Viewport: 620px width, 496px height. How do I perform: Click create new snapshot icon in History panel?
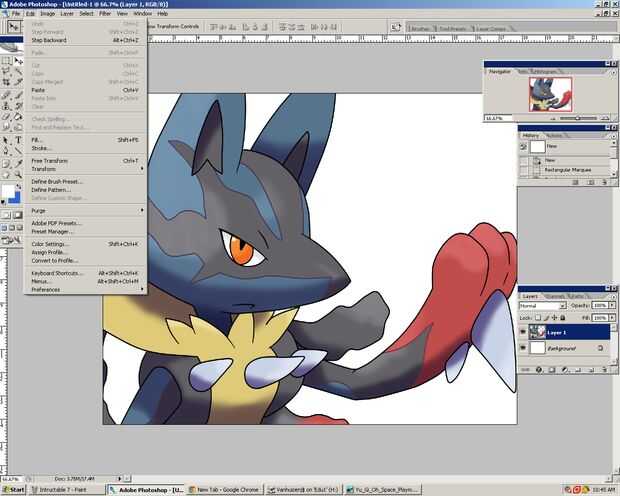(x=591, y=182)
